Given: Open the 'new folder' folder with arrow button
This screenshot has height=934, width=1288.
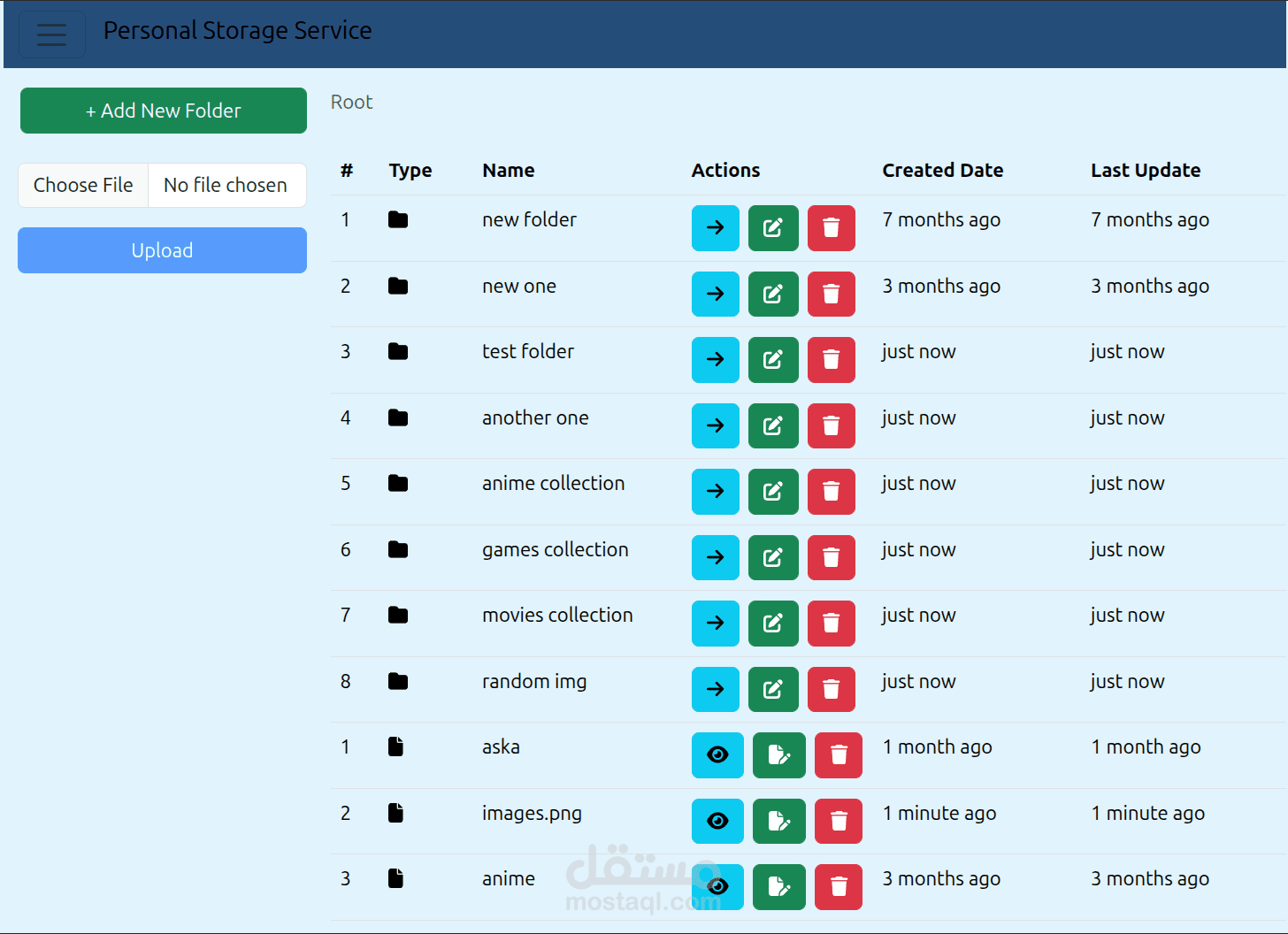Looking at the screenshot, I should tap(716, 228).
